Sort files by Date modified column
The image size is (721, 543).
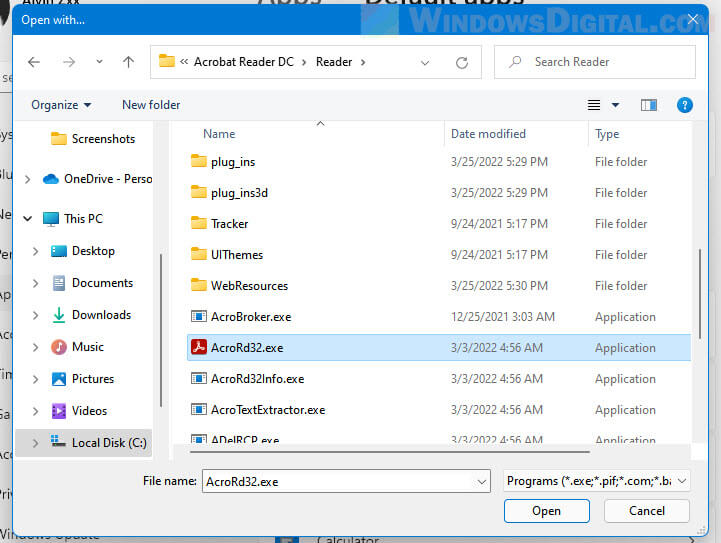pos(488,134)
